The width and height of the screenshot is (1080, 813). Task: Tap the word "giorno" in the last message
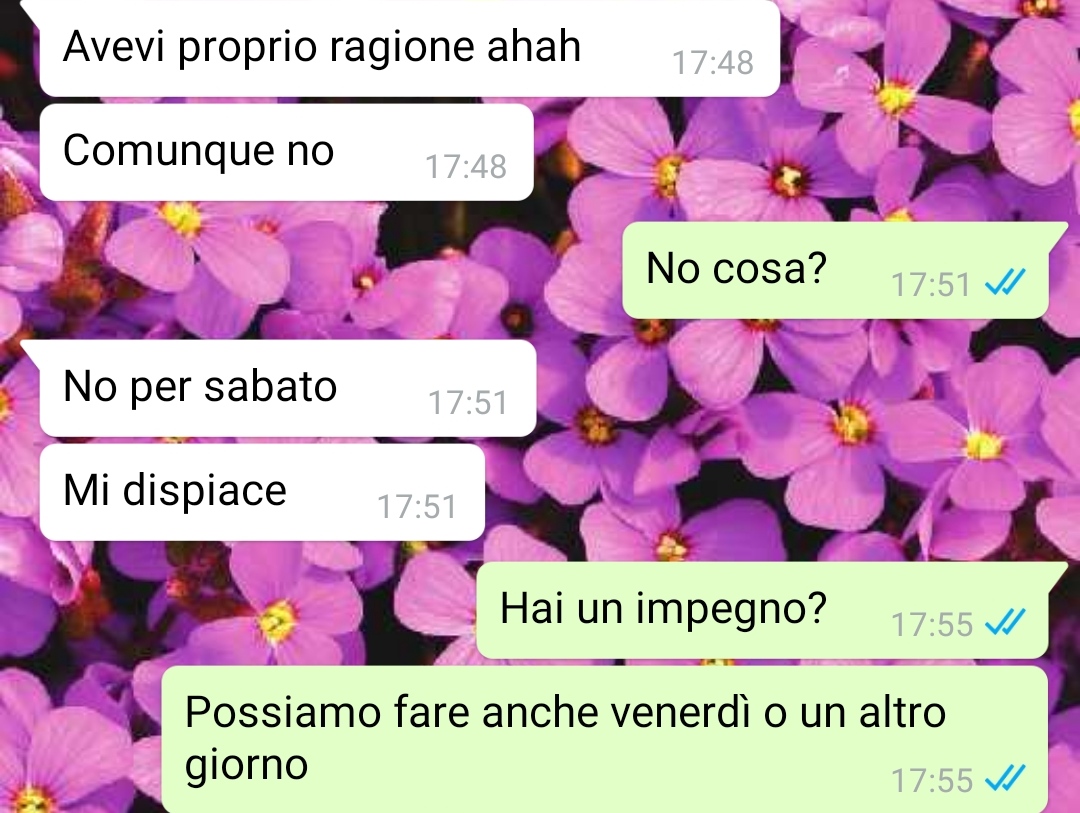[x=246, y=767]
